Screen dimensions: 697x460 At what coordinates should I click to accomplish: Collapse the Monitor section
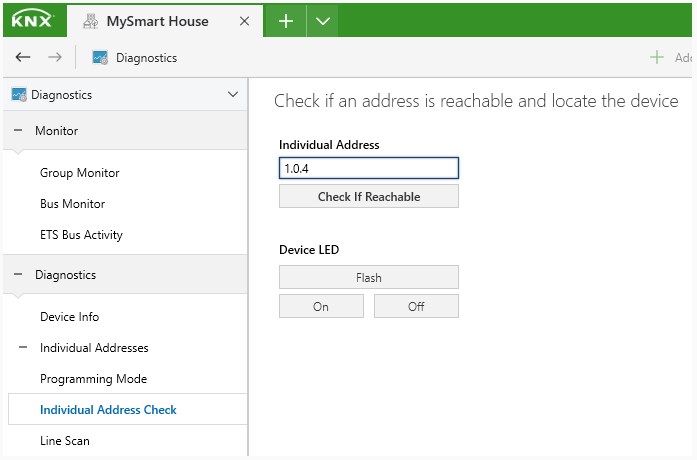click(x=18, y=130)
